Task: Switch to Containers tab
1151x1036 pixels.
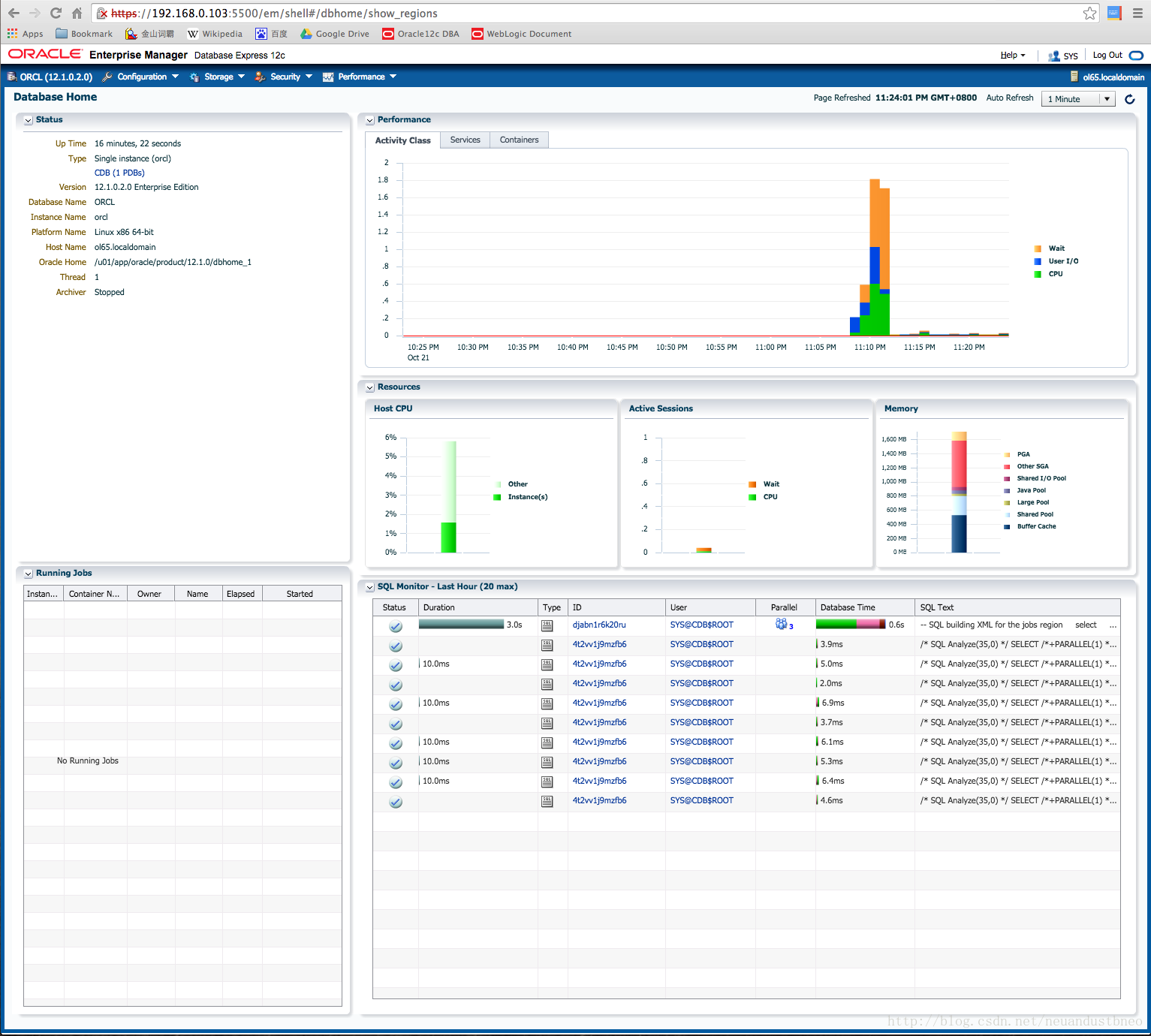Action: click(519, 140)
